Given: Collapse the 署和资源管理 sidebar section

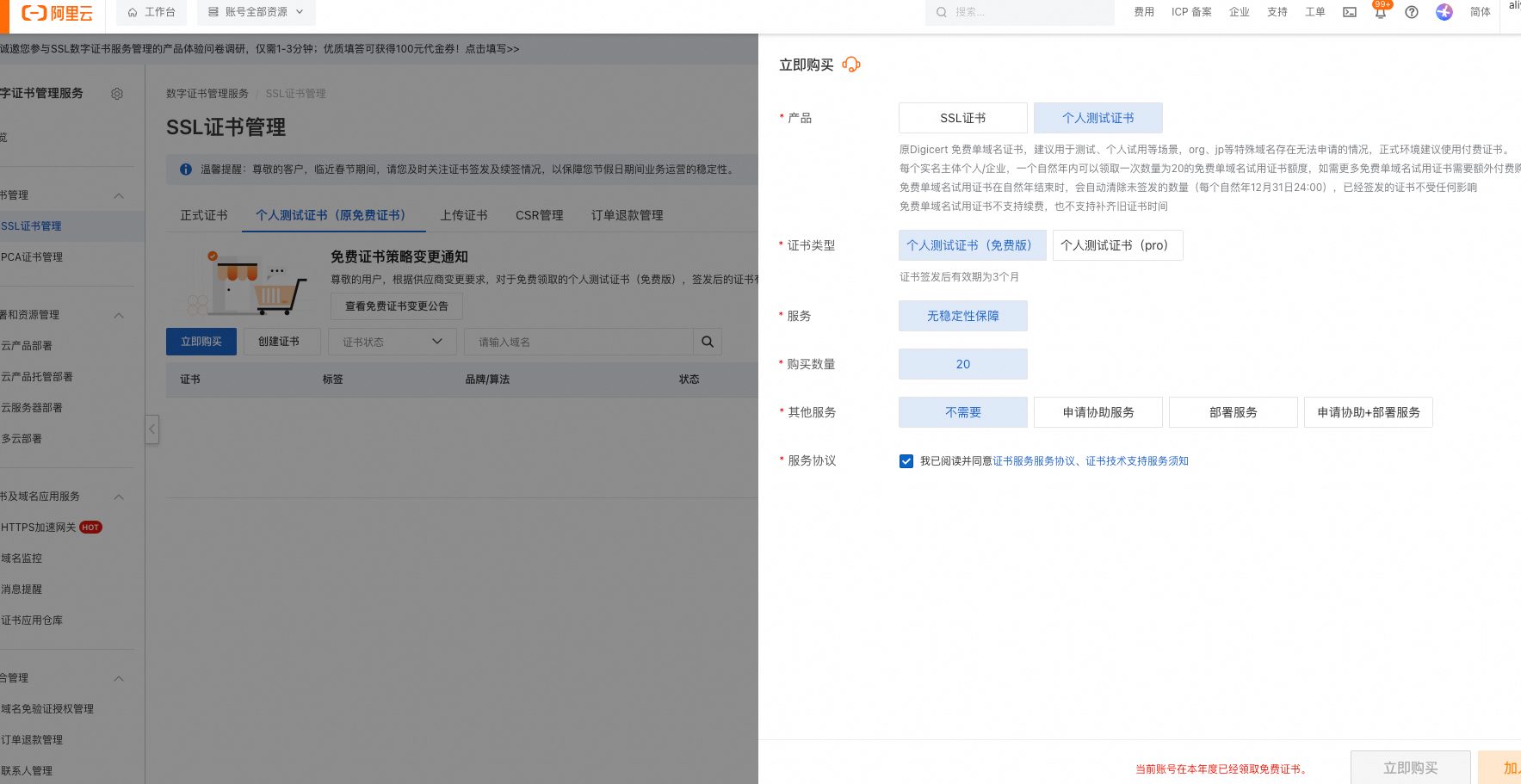Looking at the screenshot, I should point(119,315).
